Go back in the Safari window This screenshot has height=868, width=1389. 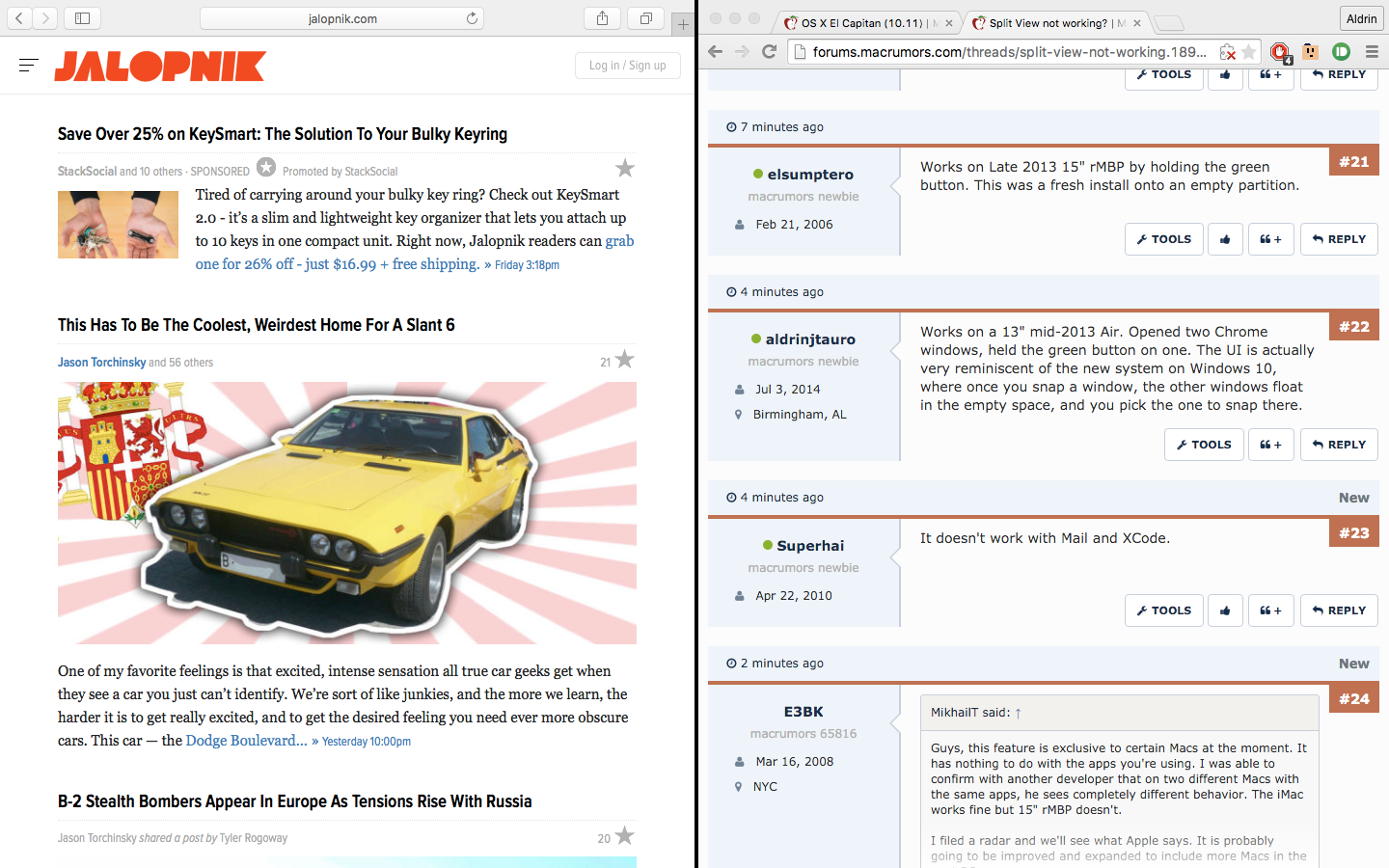(x=19, y=18)
